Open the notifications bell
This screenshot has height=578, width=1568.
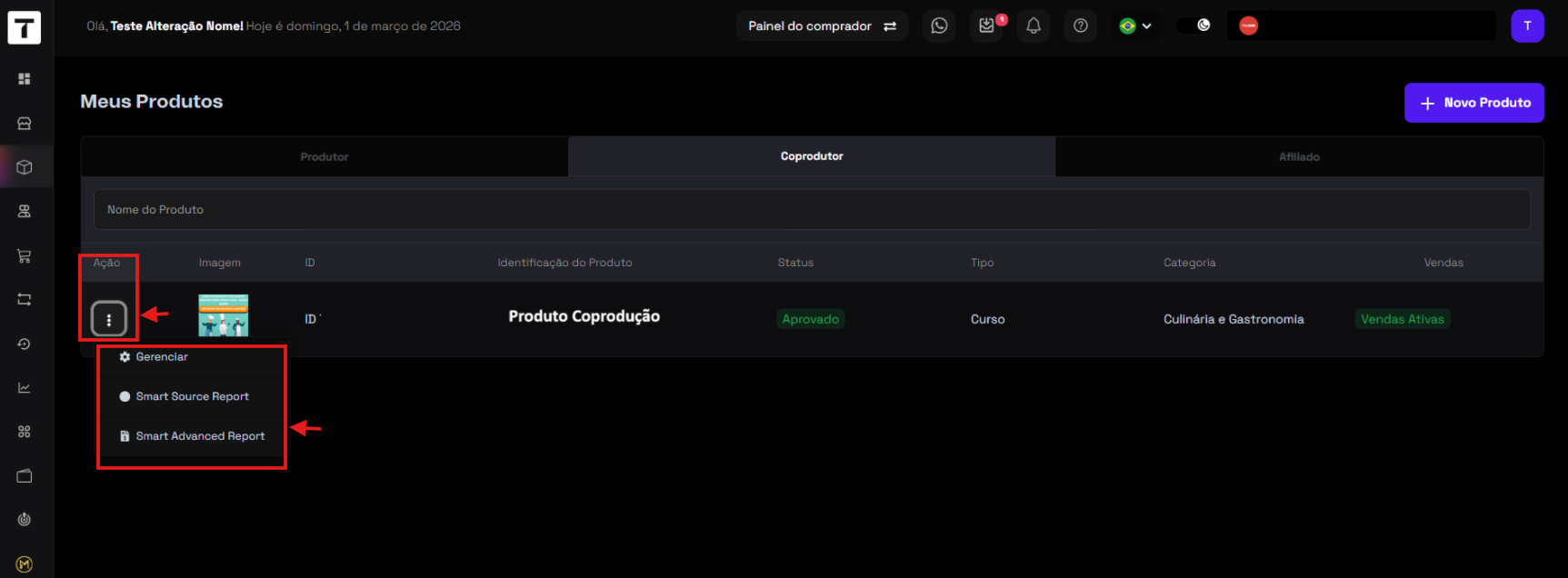tap(1034, 25)
